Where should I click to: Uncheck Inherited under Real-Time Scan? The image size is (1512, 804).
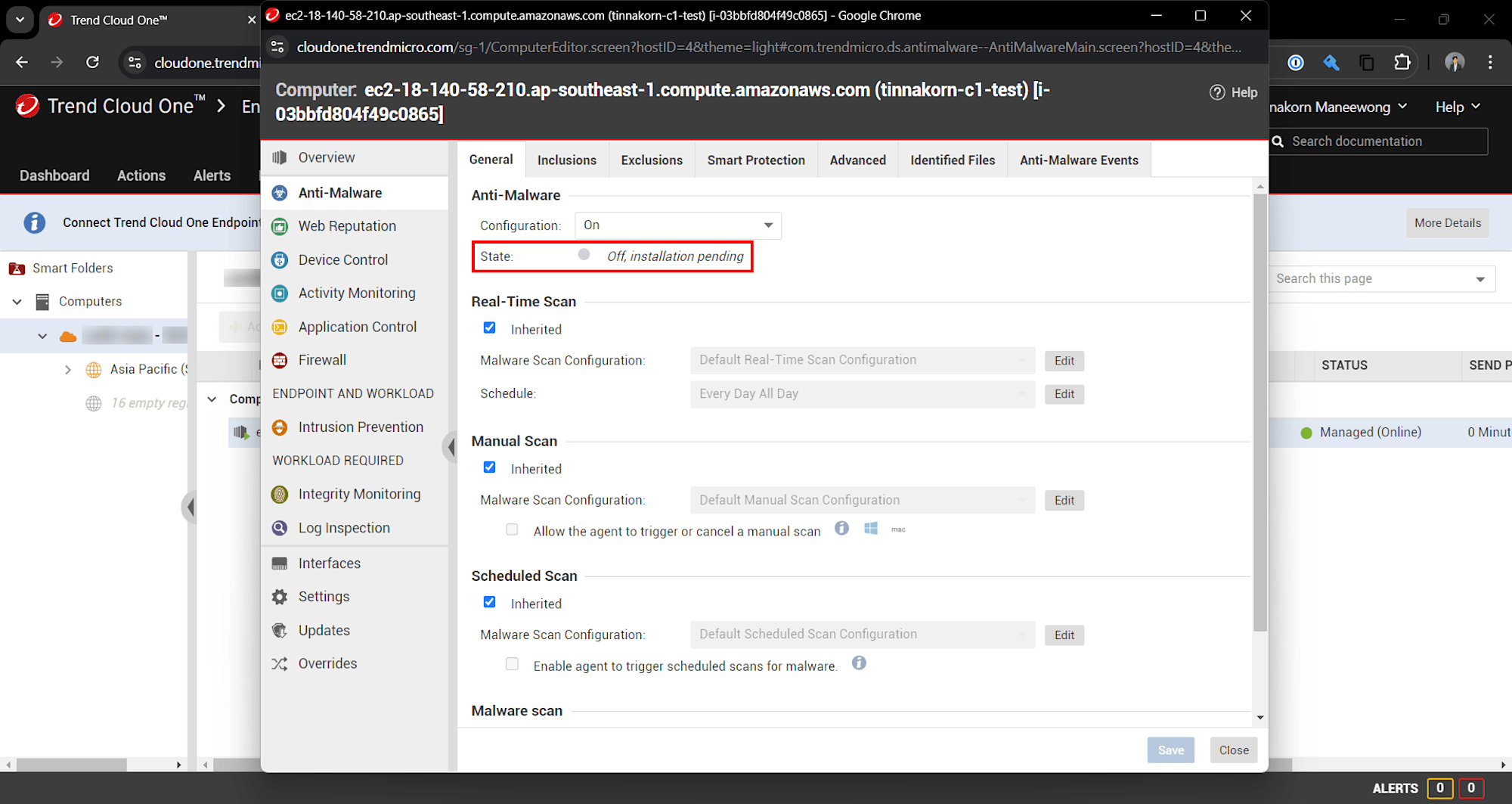tap(490, 328)
